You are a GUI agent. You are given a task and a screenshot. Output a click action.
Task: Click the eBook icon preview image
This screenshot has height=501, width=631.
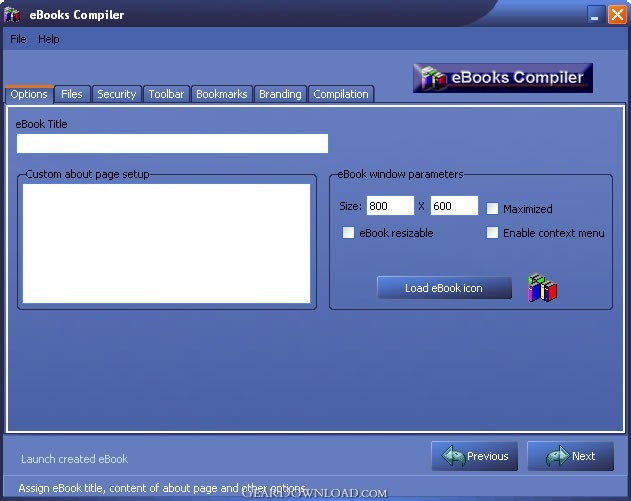[542, 287]
